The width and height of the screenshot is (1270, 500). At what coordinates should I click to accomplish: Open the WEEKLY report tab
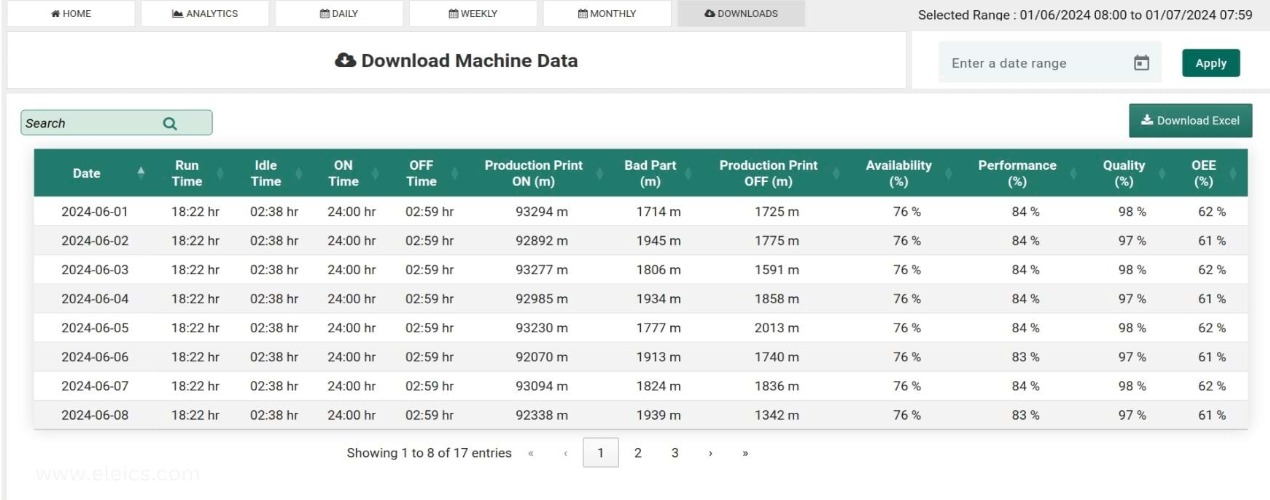473,14
